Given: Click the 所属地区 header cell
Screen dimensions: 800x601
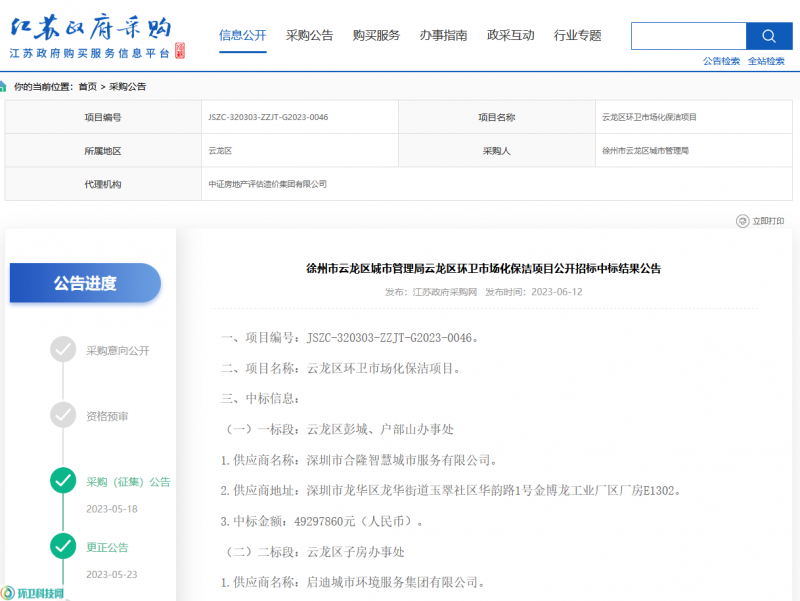Looking at the screenshot, I should click(x=103, y=151).
